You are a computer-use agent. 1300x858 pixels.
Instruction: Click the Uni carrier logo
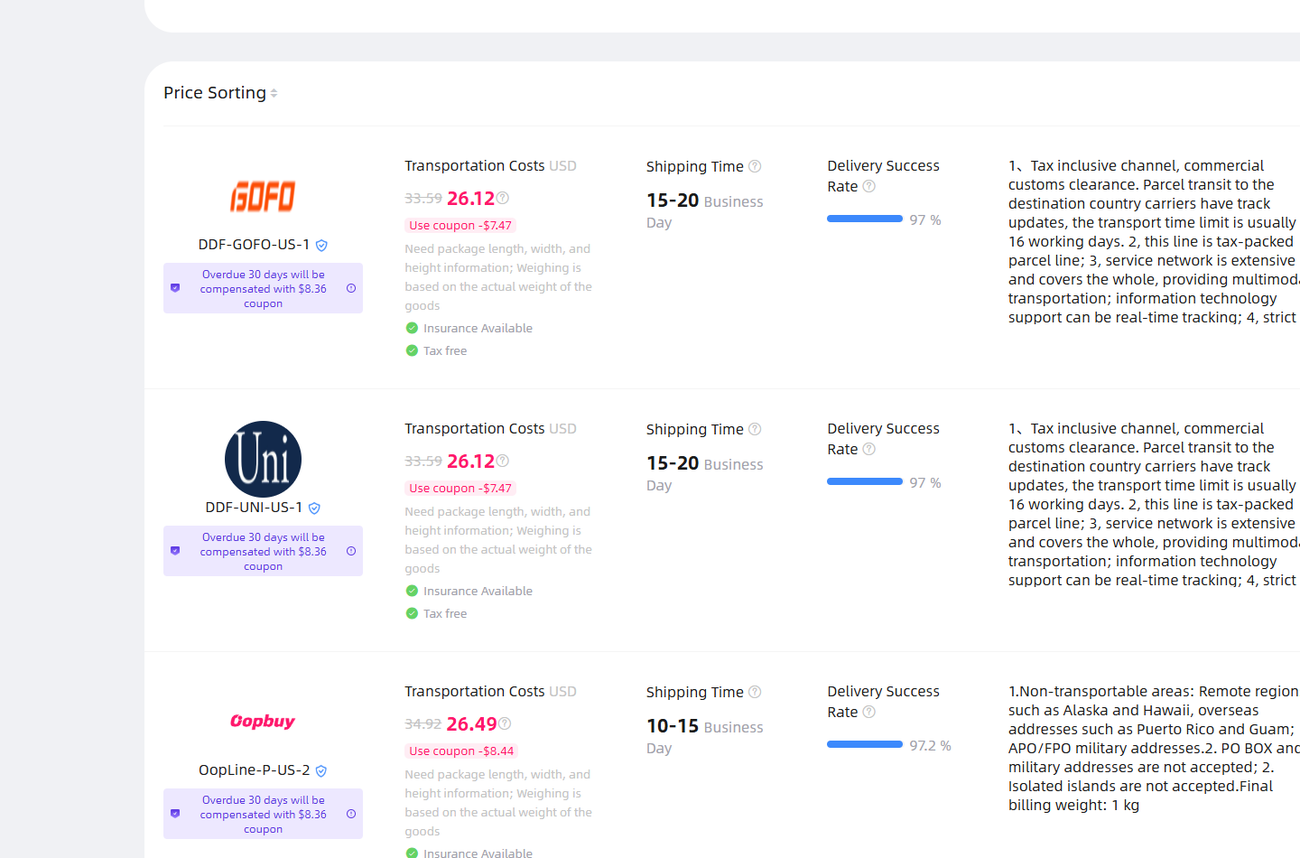[263, 459]
